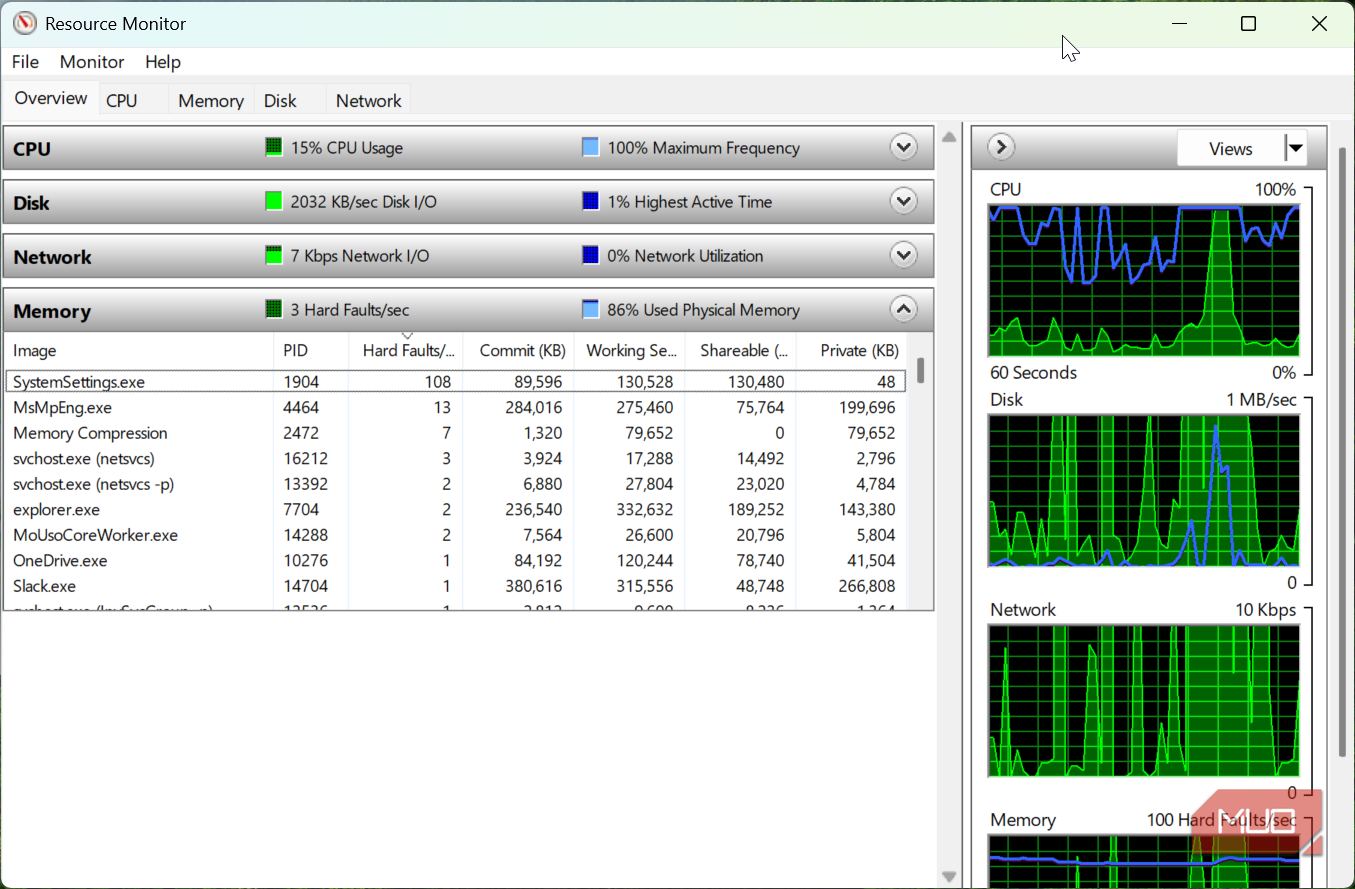Screen dimensions: 1355x889
Task: Click the green Hard Faults/sec indicator square
Action: click(274, 310)
